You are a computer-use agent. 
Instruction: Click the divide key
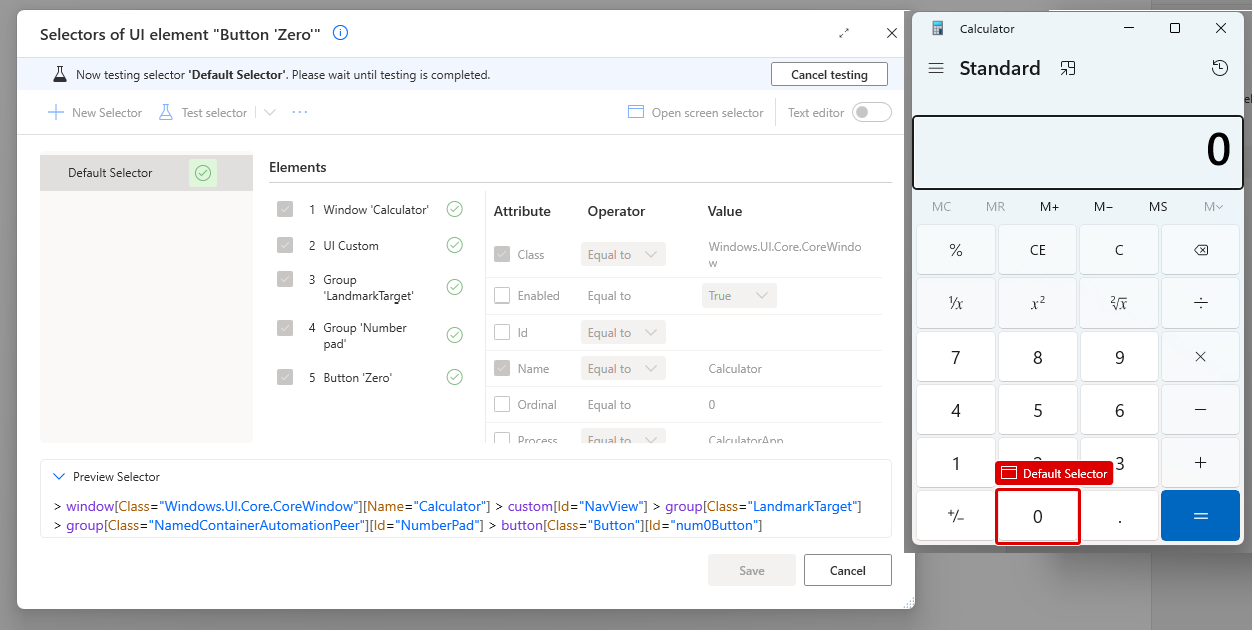point(1201,303)
